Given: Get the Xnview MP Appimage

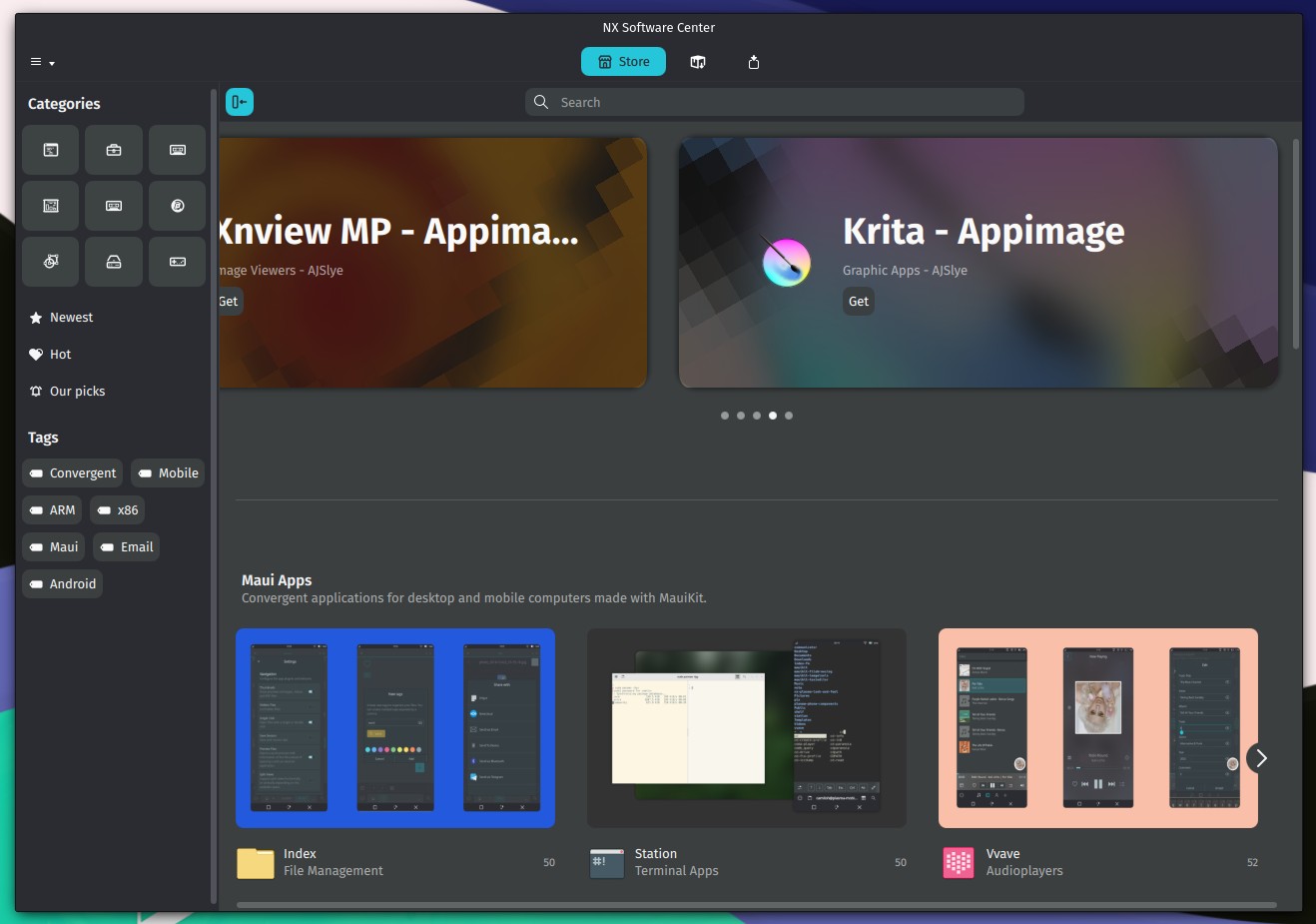Looking at the screenshot, I should (x=229, y=302).
